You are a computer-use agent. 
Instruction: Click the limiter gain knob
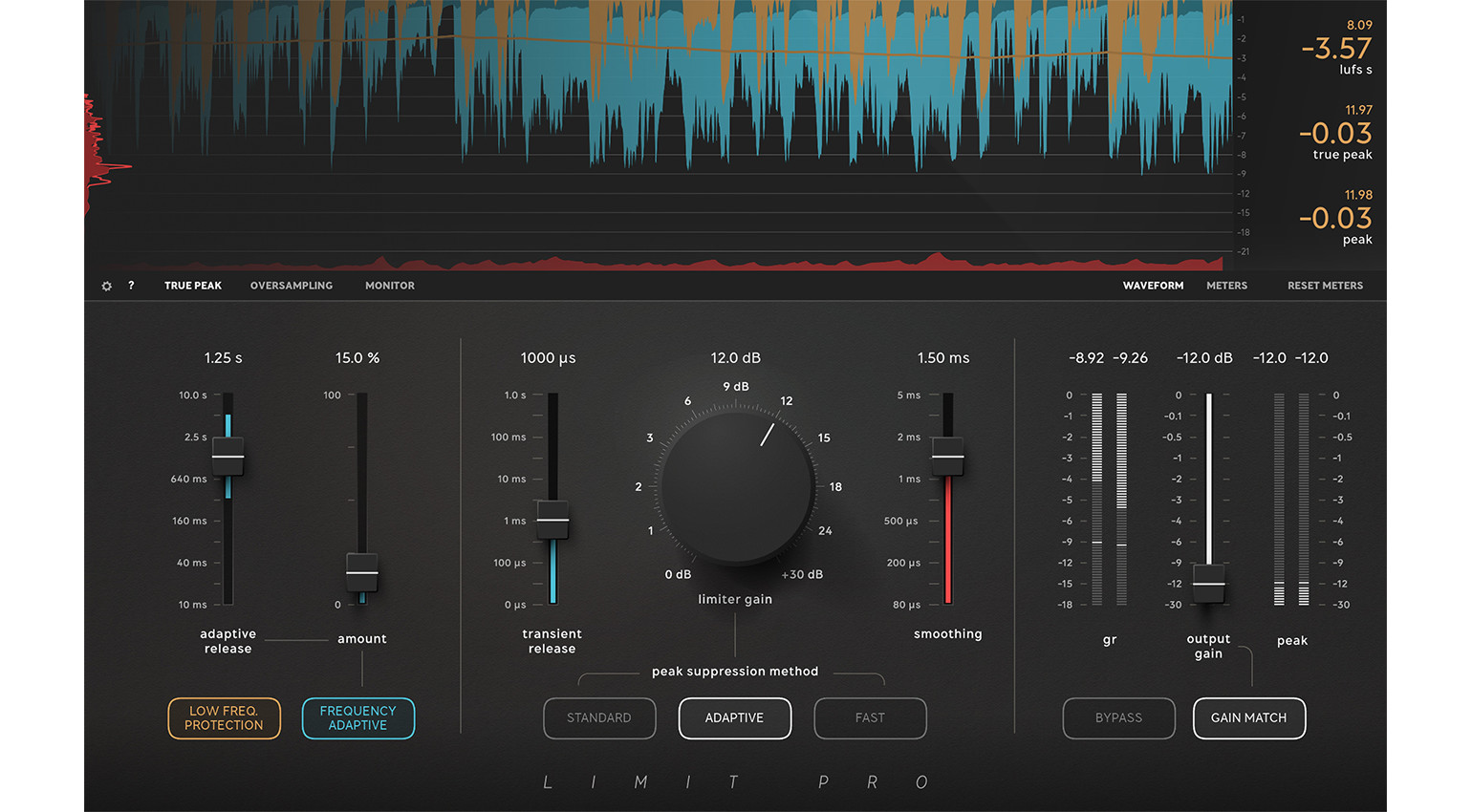pyautogui.click(x=736, y=485)
